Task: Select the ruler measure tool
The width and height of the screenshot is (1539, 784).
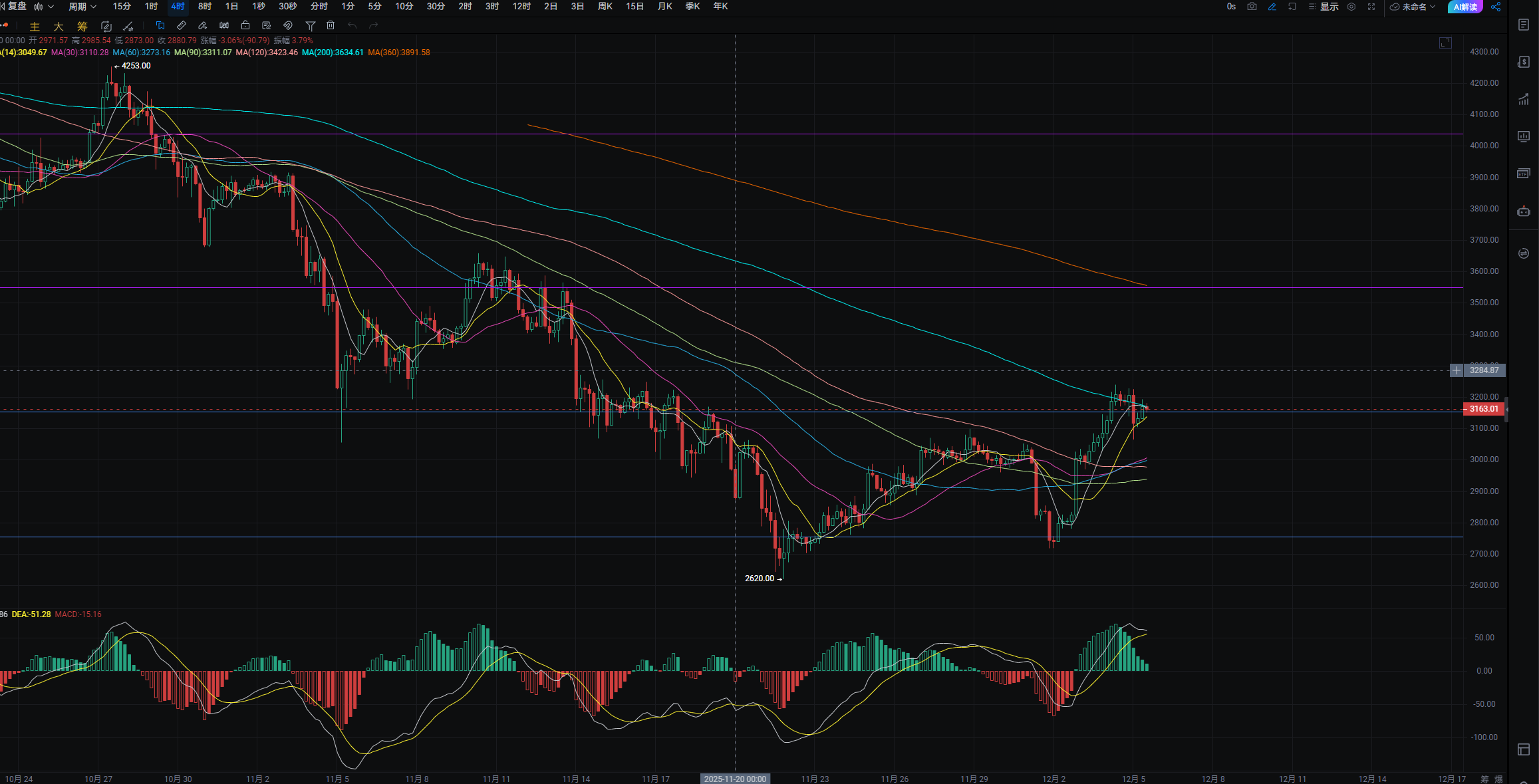Action: (182, 26)
